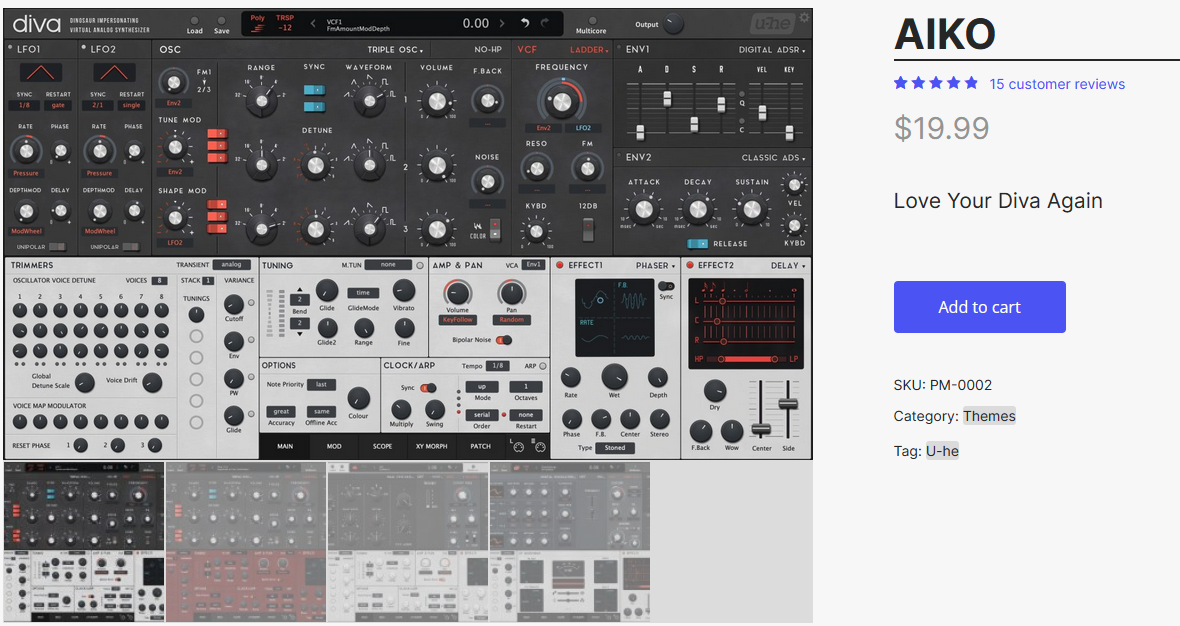Toggle the ENV2 Release switch
1180x626 pixels.
pos(698,244)
